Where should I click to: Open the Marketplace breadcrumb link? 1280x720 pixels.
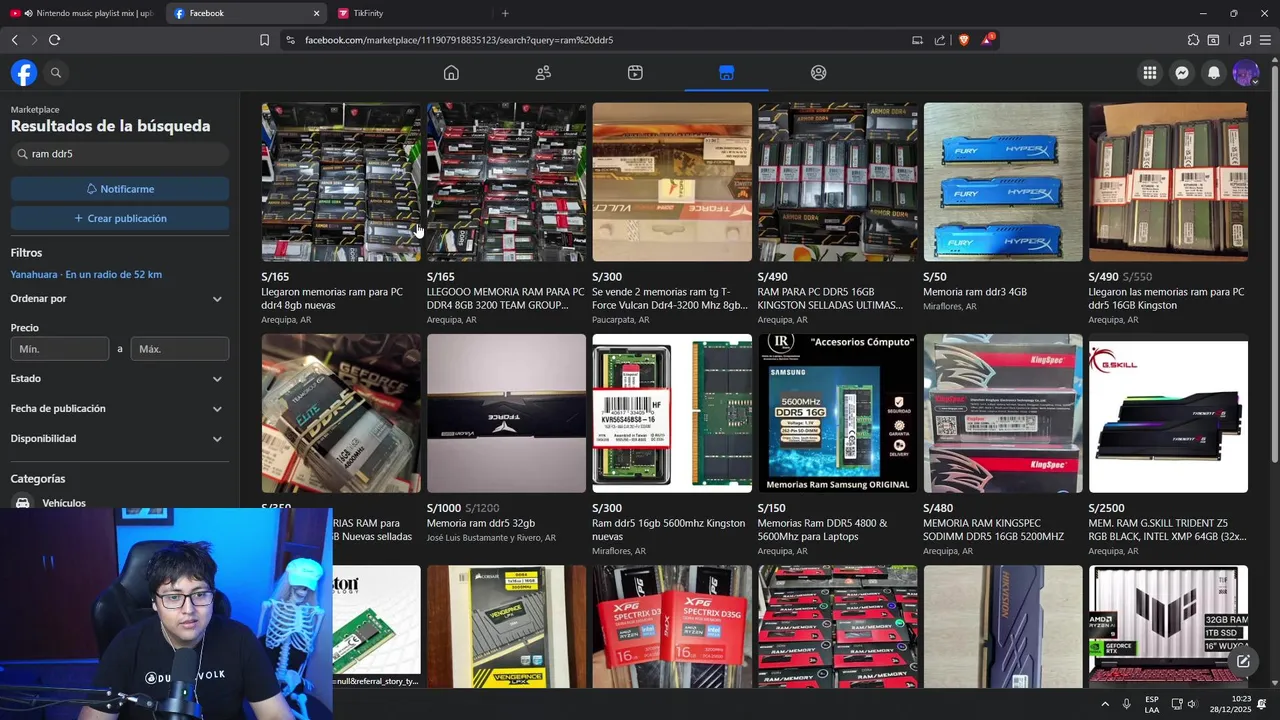[35, 109]
